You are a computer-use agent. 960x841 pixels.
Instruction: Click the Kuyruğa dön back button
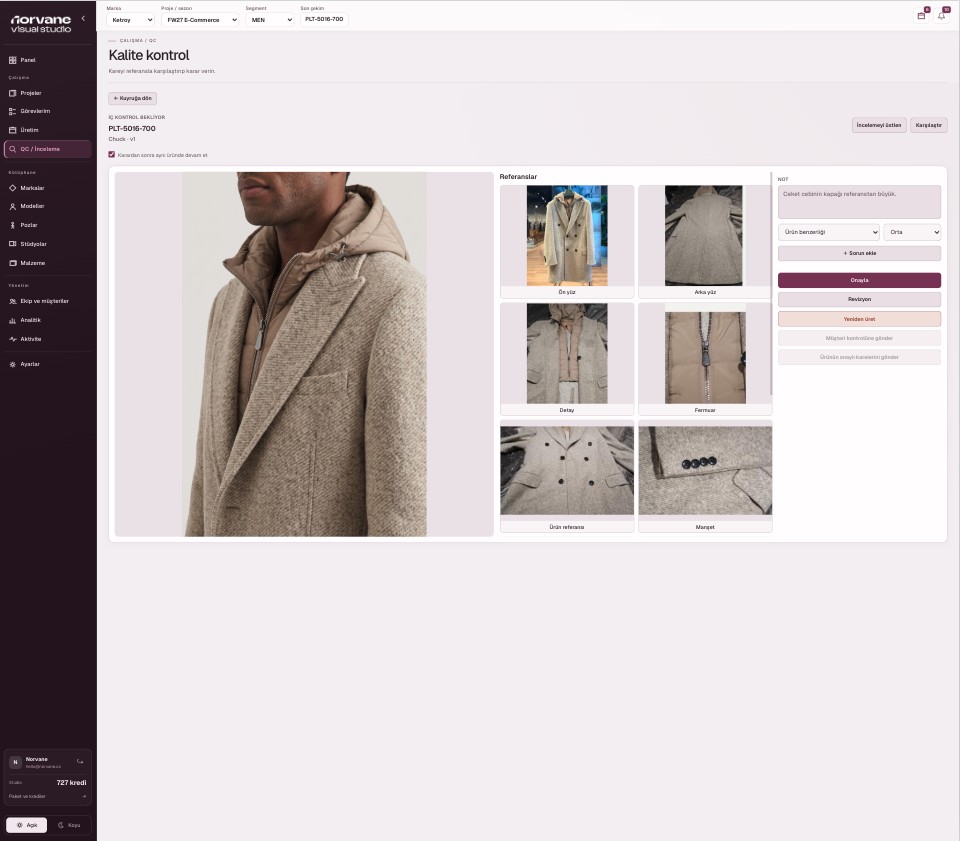[x=133, y=99]
